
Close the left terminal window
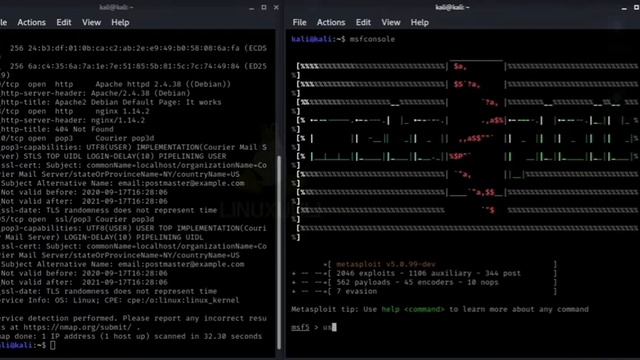tap(276, 7)
